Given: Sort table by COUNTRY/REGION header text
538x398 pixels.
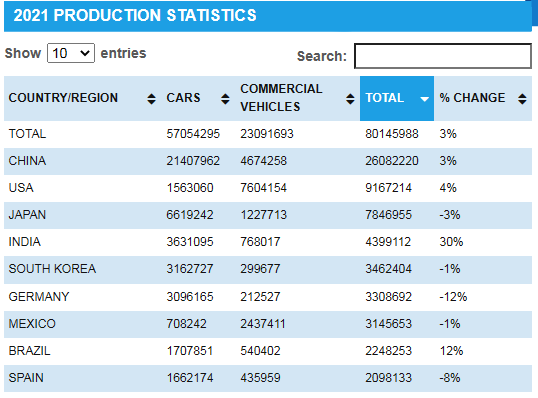Looking at the screenshot, I should tap(63, 98).
